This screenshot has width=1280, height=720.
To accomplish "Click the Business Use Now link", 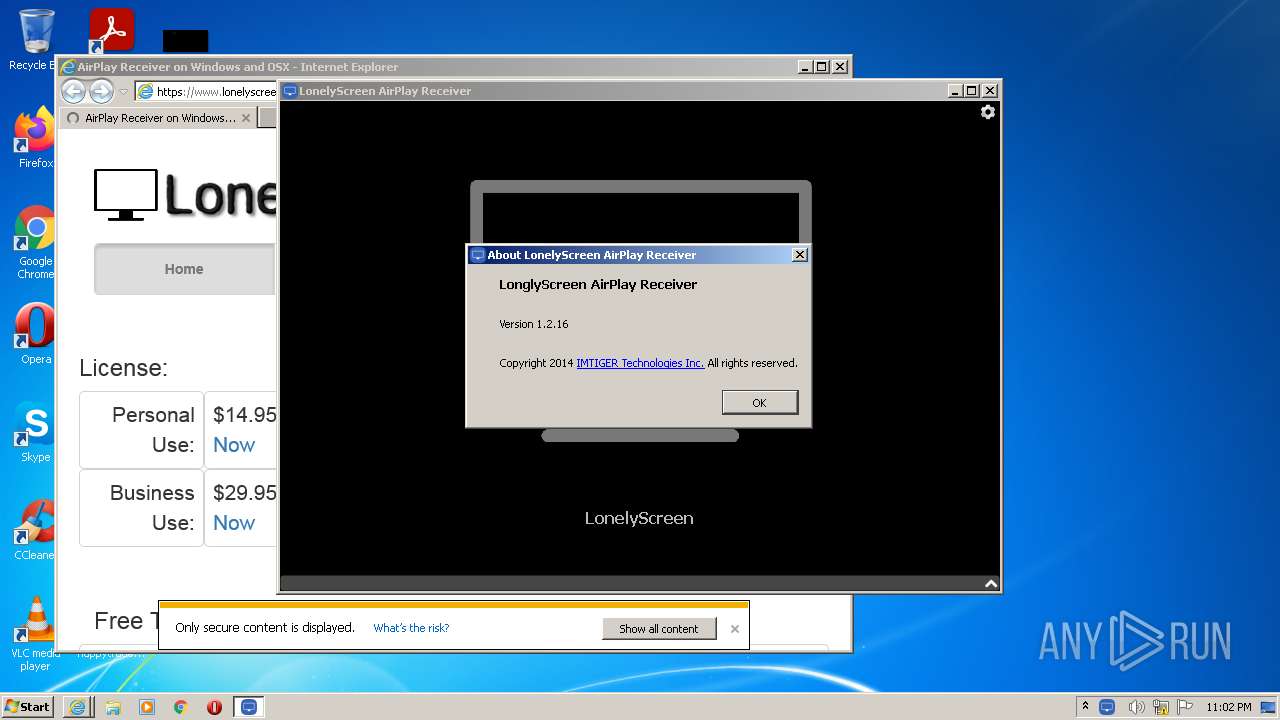I will coord(234,523).
